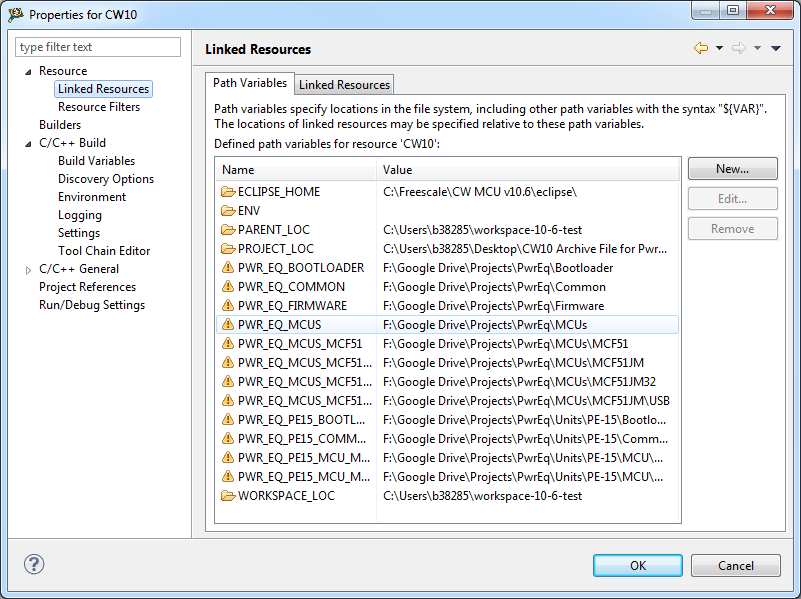Click the ECLIPSE_HOME folder icon
Screen dimensions: 801x599
(227, 192)
